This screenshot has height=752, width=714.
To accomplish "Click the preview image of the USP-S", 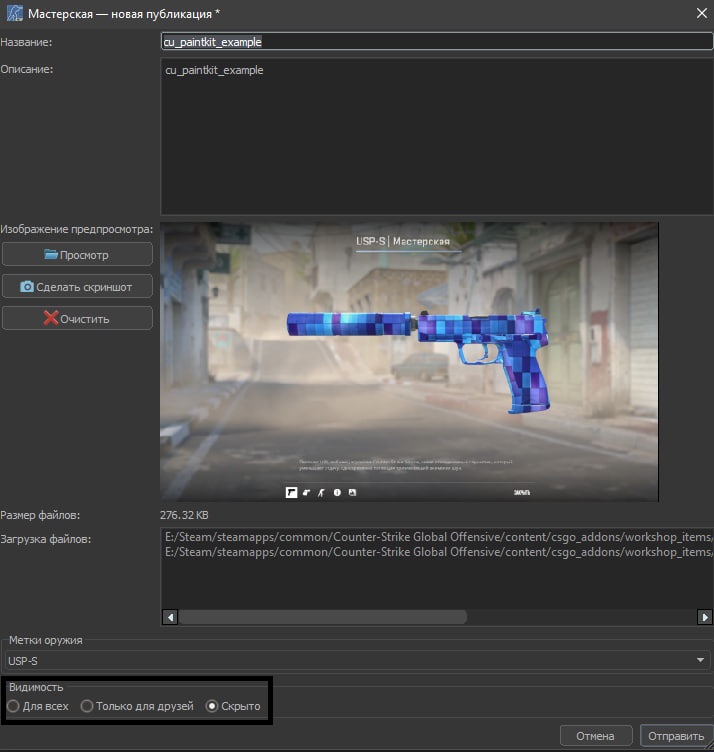I will tap(409, 362).
